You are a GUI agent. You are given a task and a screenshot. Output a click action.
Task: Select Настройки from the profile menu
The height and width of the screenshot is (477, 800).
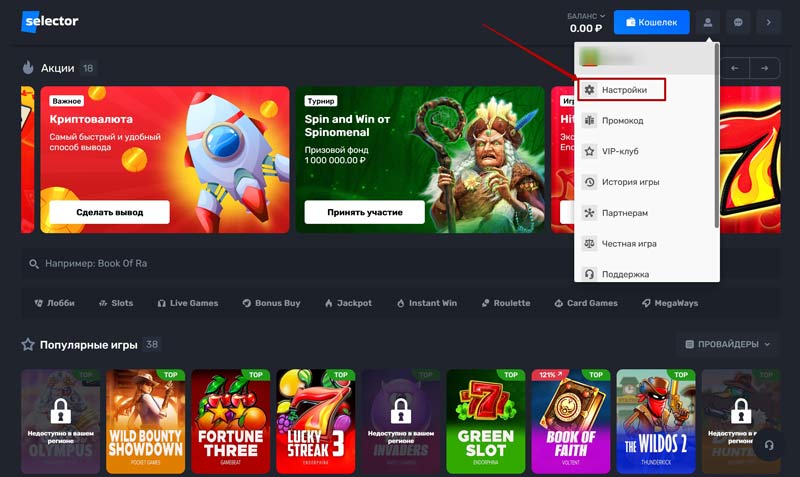[x=623, y=90]
